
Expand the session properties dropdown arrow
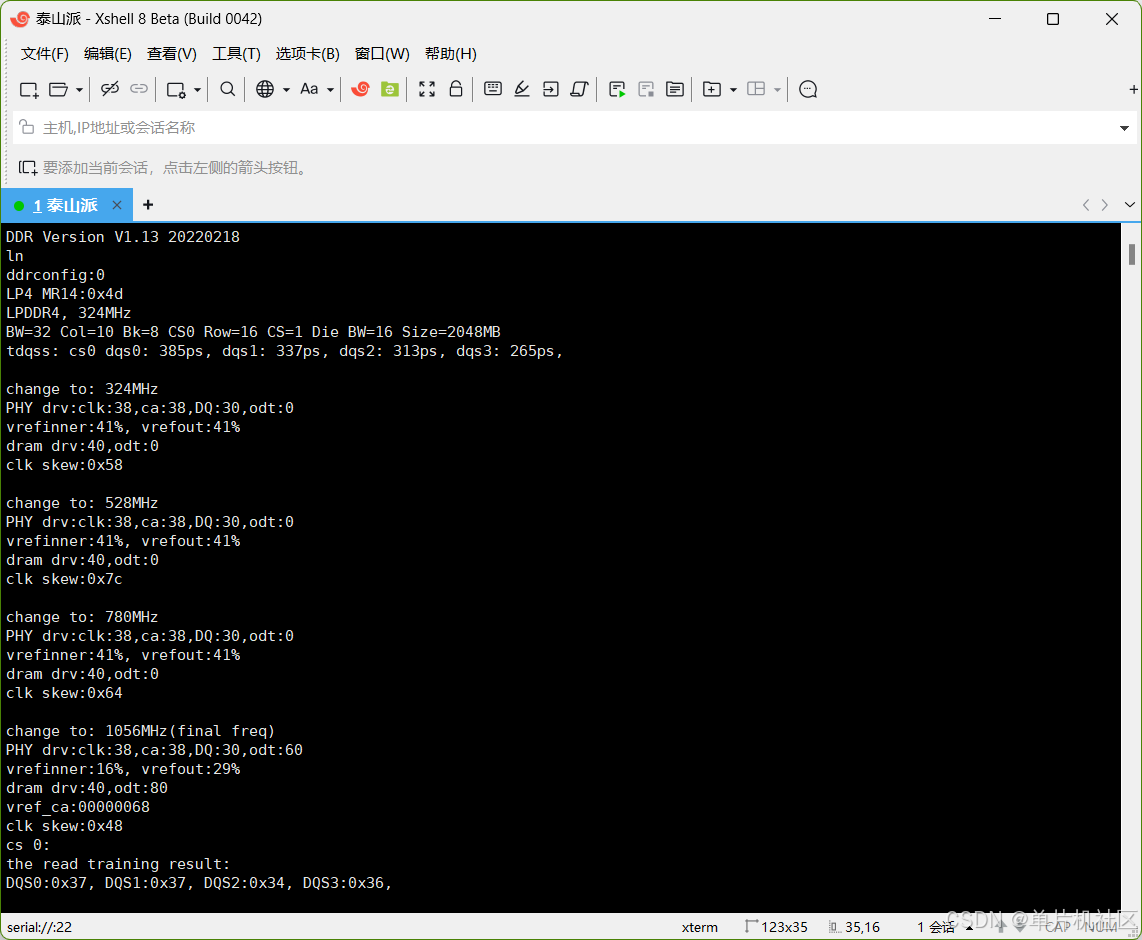pyautogui.click(x=197, y=90)
